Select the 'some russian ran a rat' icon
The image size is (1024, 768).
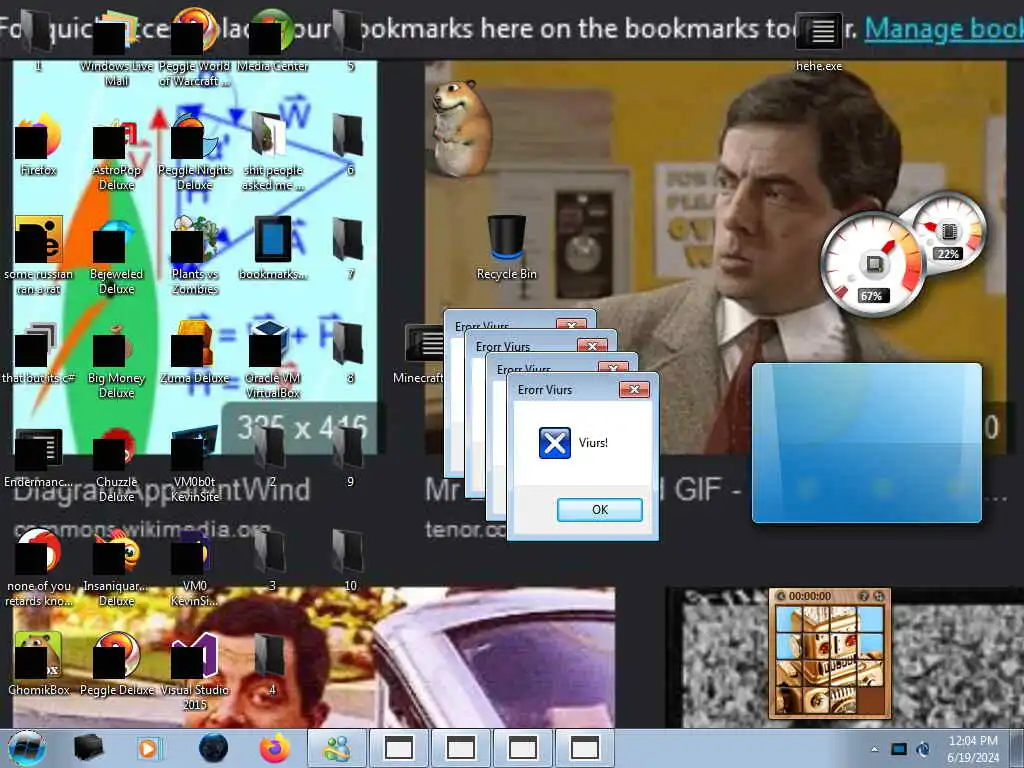click(x=38, y=257)
